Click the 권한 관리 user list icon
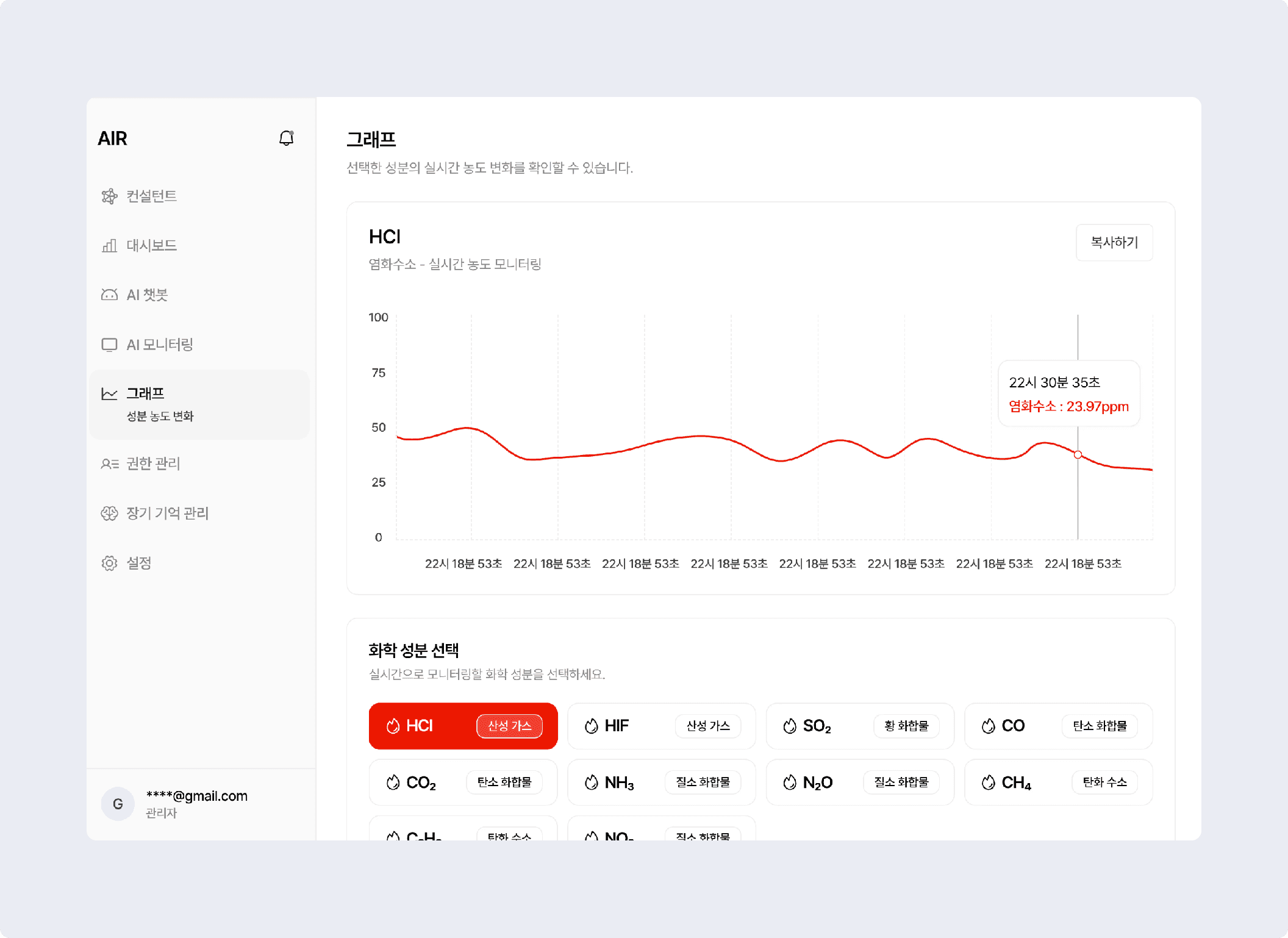Screen dimensions: 1288x938 point(109,464)
